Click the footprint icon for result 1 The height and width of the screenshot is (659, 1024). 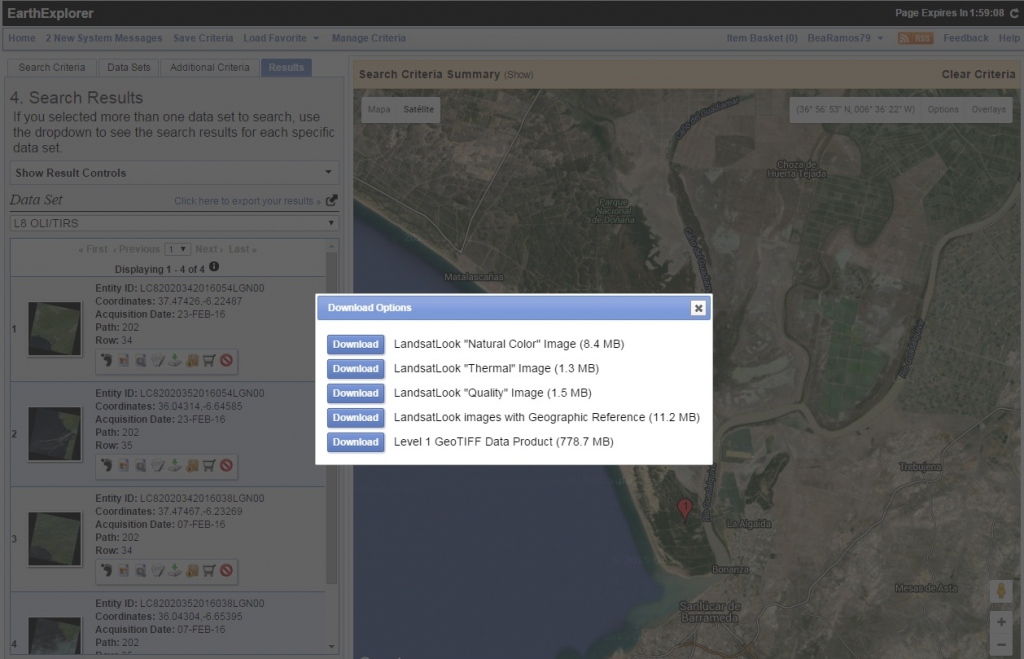[106, 360]
